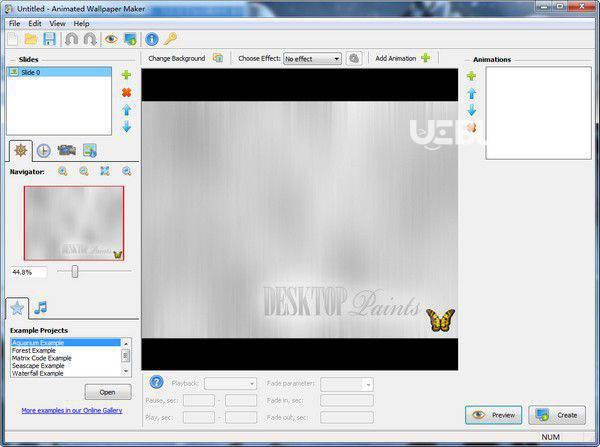This screenshot has height=447, width=600.
Task: Save project with the floppy disk icon
Action: [x=49, y=39]
